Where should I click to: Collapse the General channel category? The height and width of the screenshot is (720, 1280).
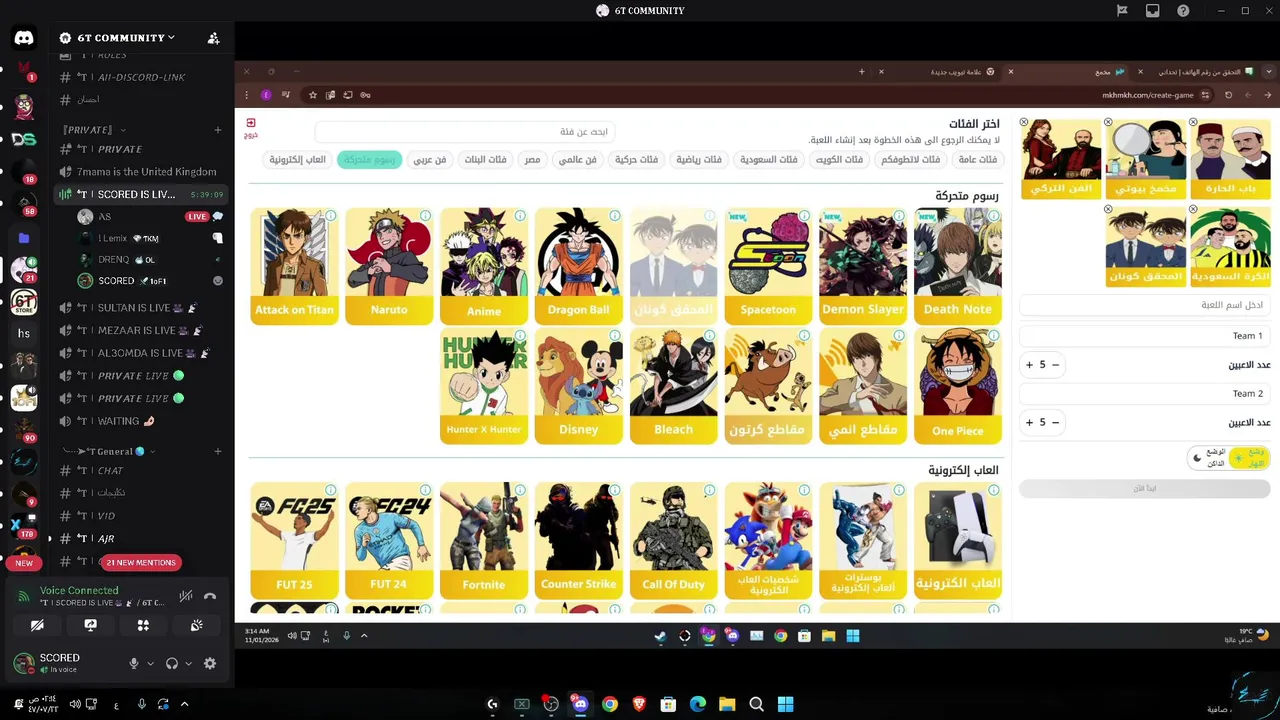pyautogui.click(x=110, y=451)
